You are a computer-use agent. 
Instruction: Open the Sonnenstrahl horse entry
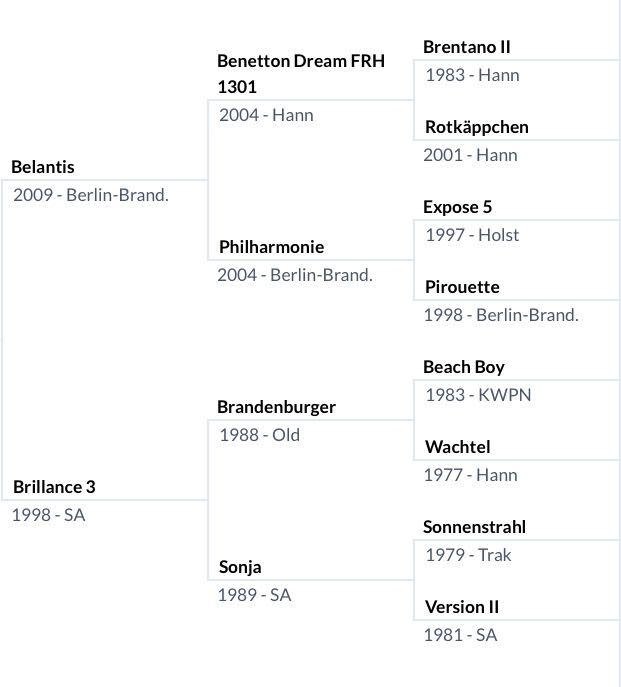474,527
